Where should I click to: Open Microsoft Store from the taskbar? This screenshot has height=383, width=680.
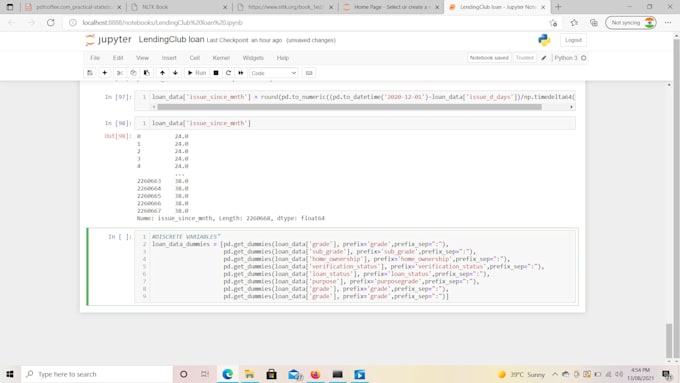271,374
